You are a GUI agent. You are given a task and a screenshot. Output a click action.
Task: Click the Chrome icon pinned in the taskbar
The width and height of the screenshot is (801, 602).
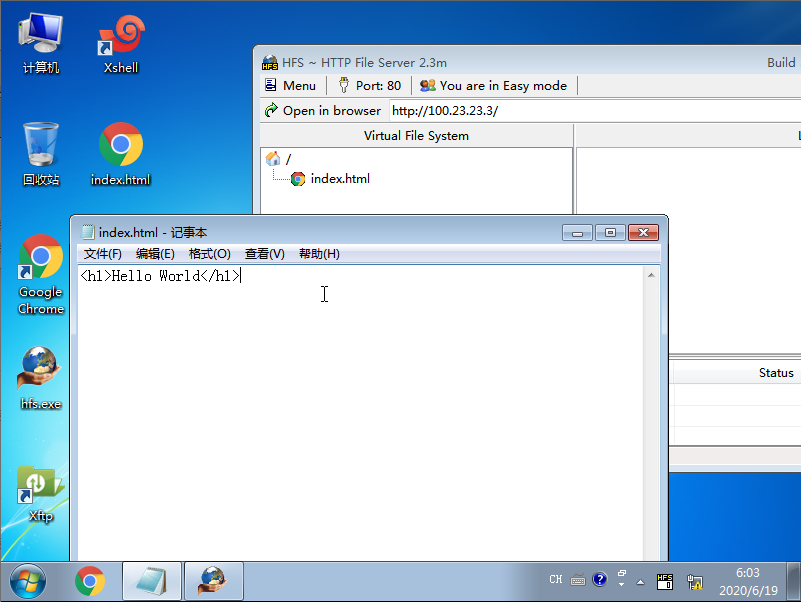pos(90,580)
